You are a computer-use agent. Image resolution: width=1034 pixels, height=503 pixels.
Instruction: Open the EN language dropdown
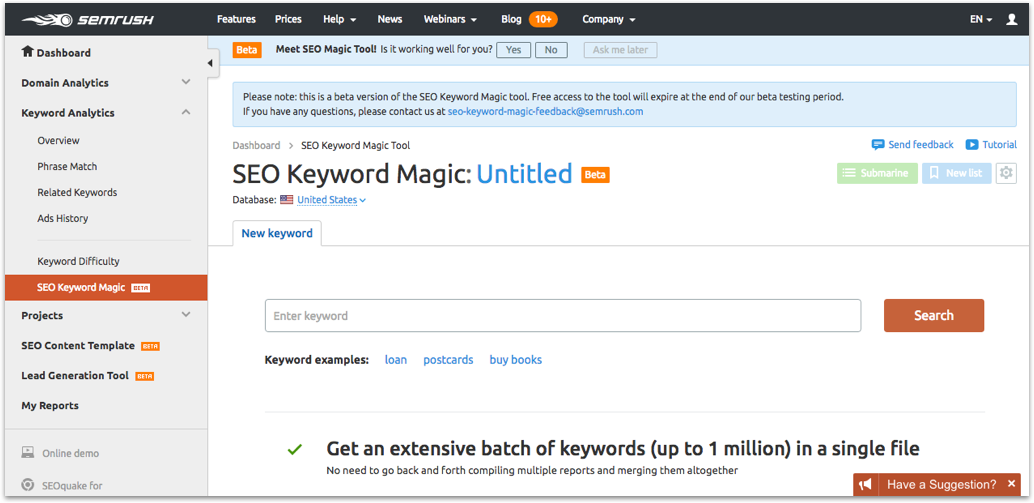pos(980,19)
